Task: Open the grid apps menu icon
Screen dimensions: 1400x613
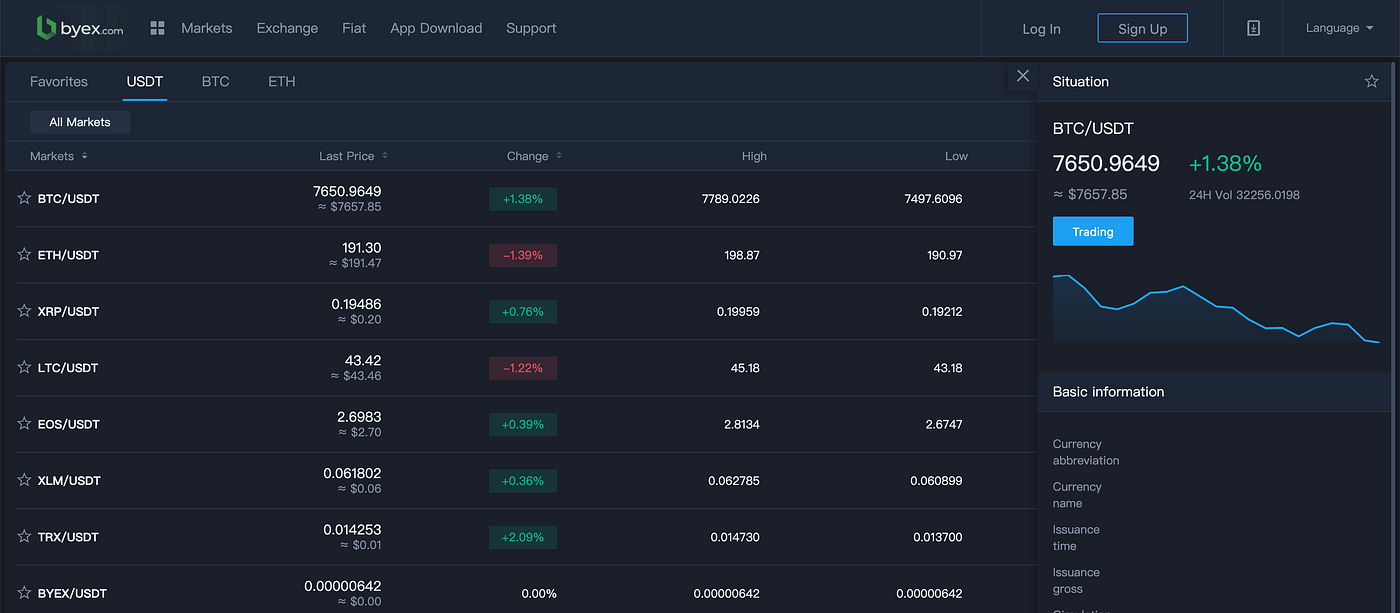Action: [x=157, y=28]
